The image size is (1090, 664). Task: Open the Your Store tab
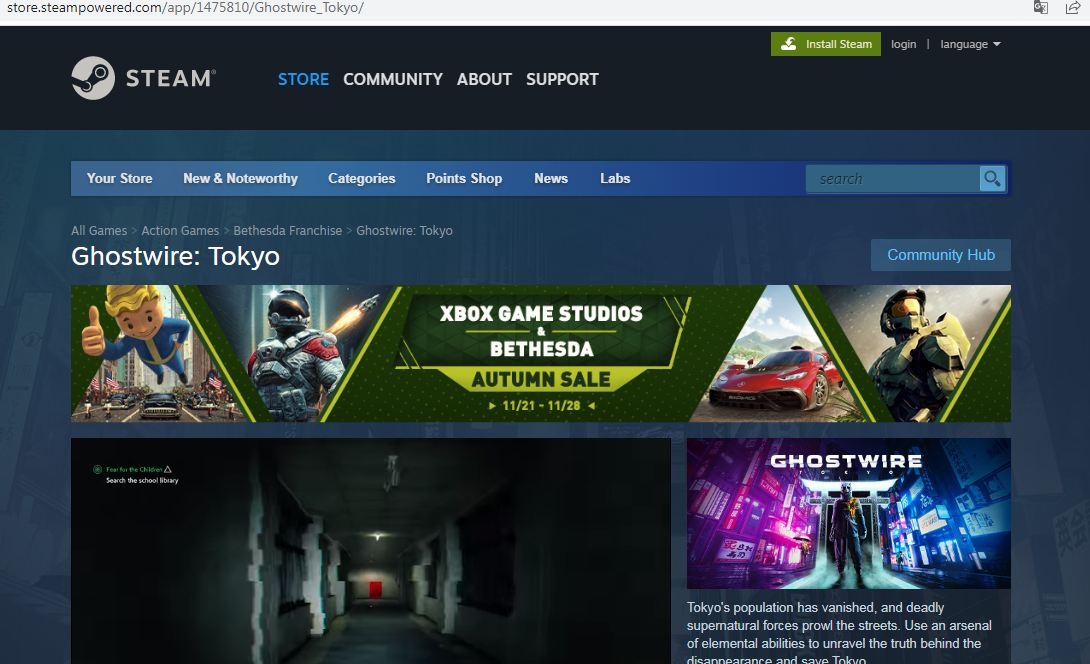pyautogui.click(x=120, y=179)
